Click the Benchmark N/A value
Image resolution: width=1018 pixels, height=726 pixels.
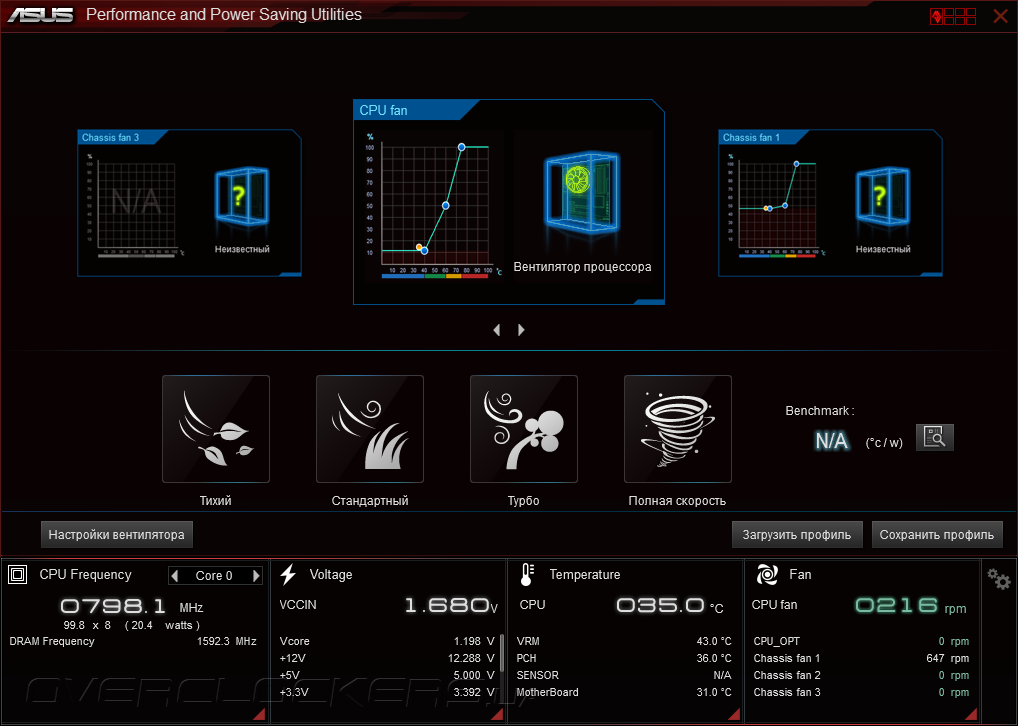coord(832,441)
